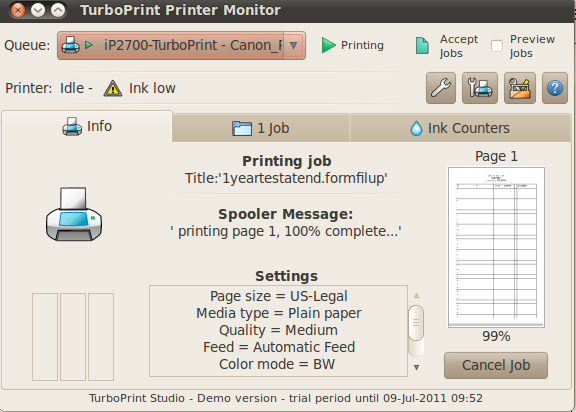
Task: Maximize the TurboPrint window
Action: [x=58, y=10]
